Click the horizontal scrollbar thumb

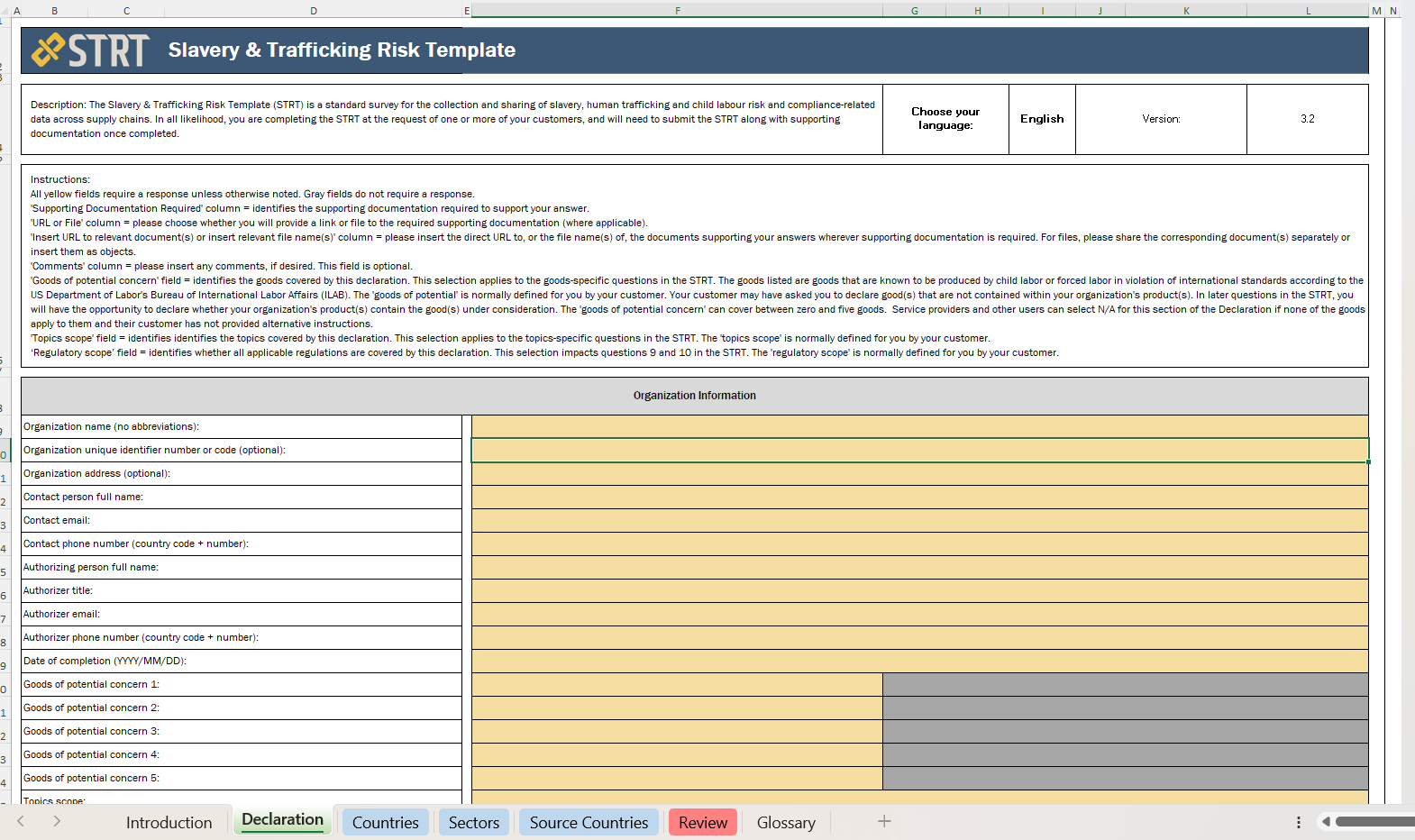point(1375,821)
